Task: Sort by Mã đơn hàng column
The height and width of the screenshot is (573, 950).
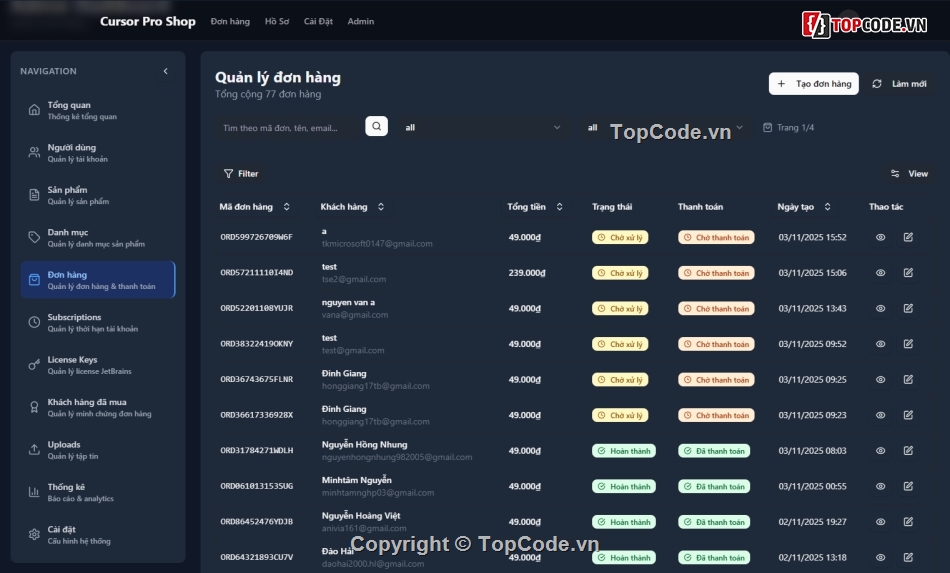Action: coord(254,207)
